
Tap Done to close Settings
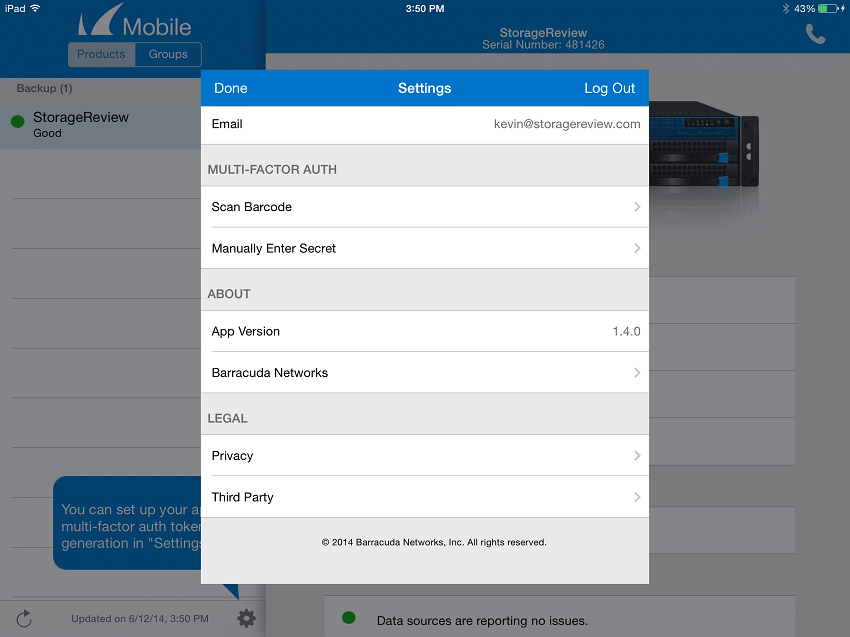231,88
